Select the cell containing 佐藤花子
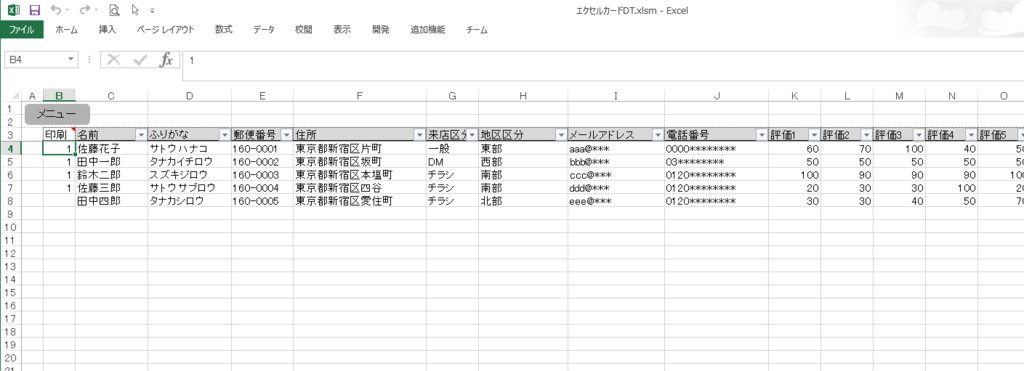The height and width of the screenshot is (371, 1024). coord(112,148)
